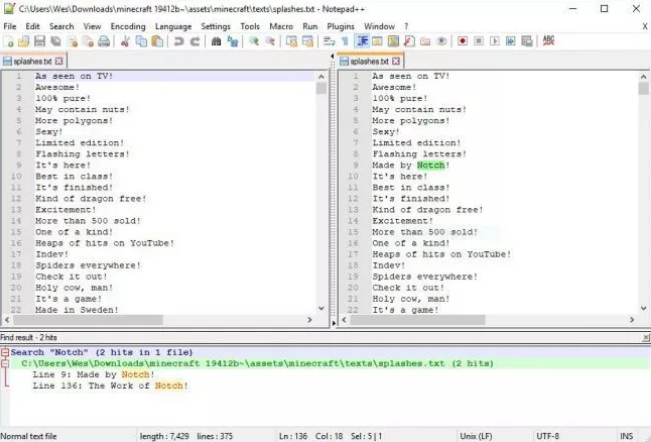Click the Save All toolbar icon

click(56, 41)
